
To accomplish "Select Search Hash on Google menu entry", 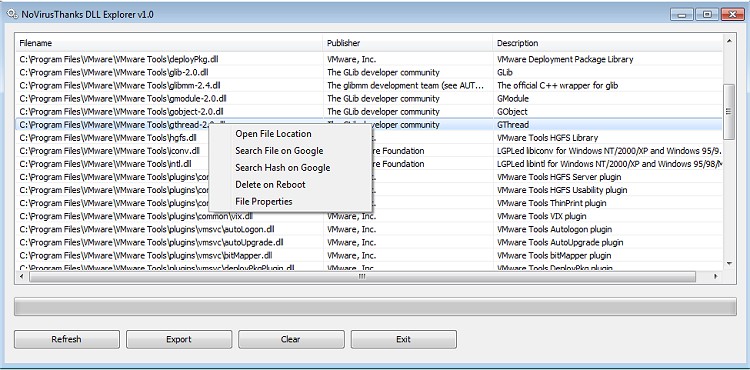I will [282, 168].
